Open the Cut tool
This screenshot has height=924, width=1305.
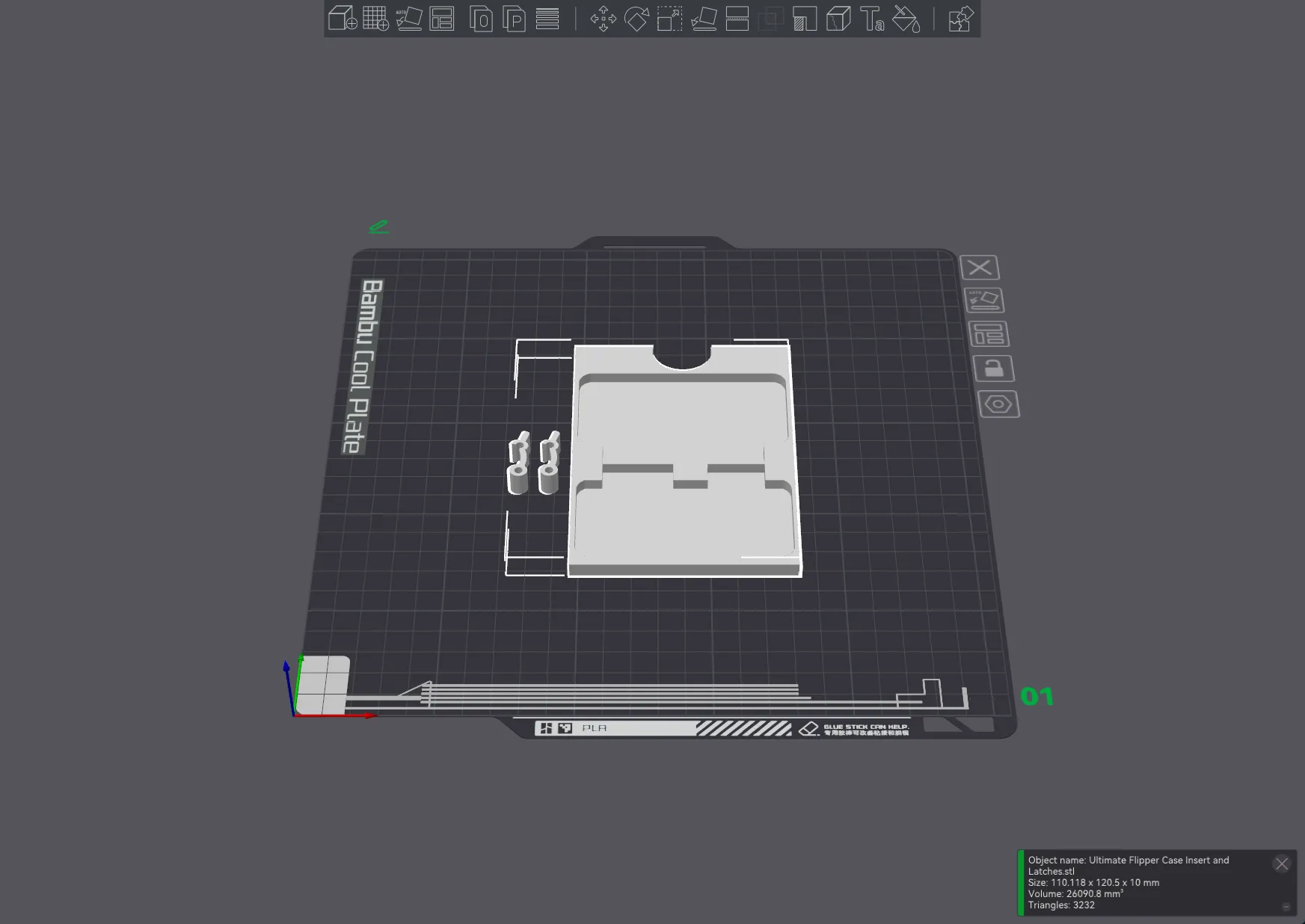pos(737,19)
